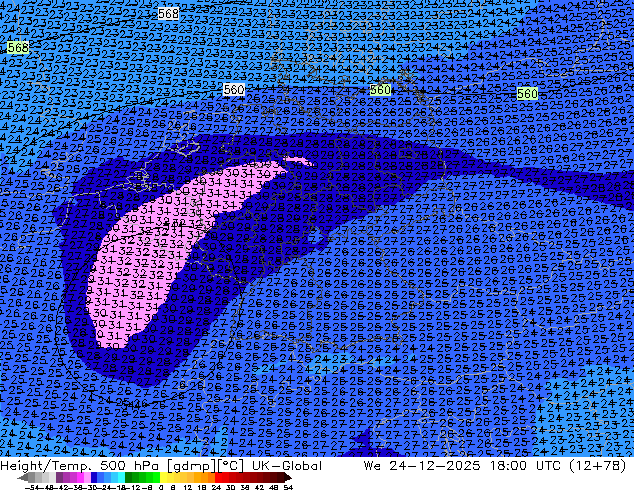This screenshot has height=490, width=634.
Task: Click the cyan swatch in the temperature legend
Action: point(121,477)
